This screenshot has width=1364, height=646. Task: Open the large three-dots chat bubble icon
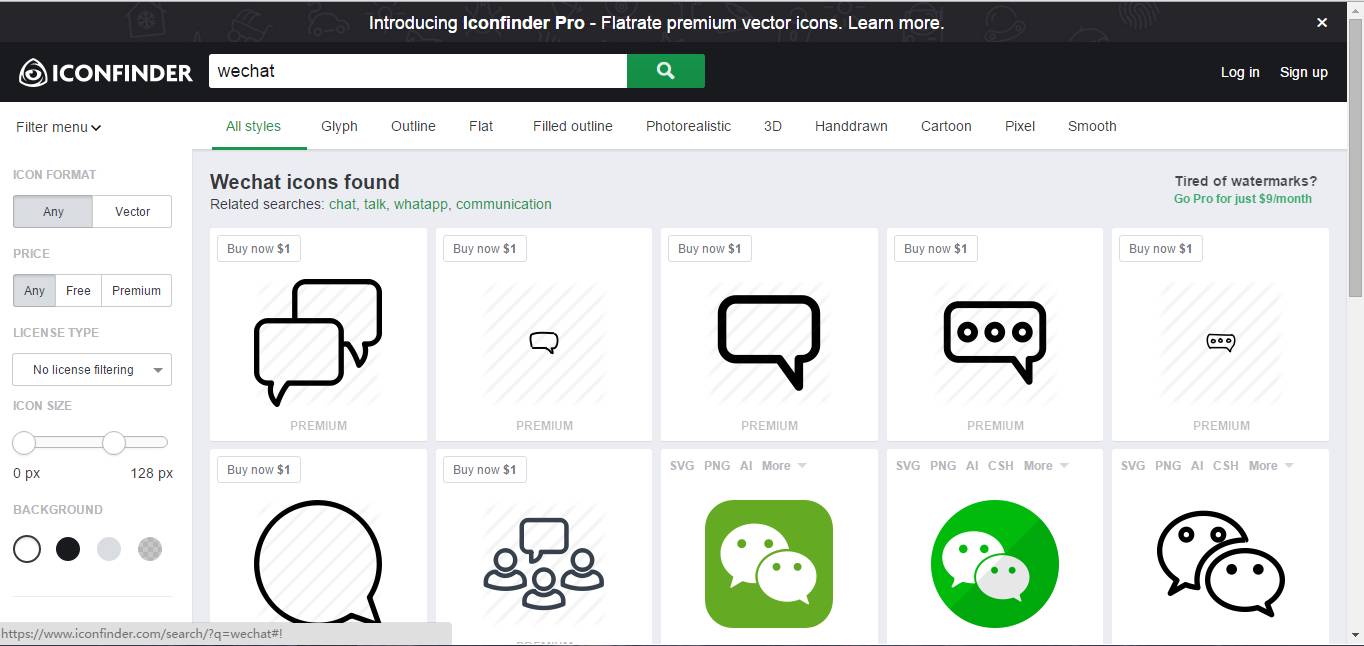click(995, 342)
